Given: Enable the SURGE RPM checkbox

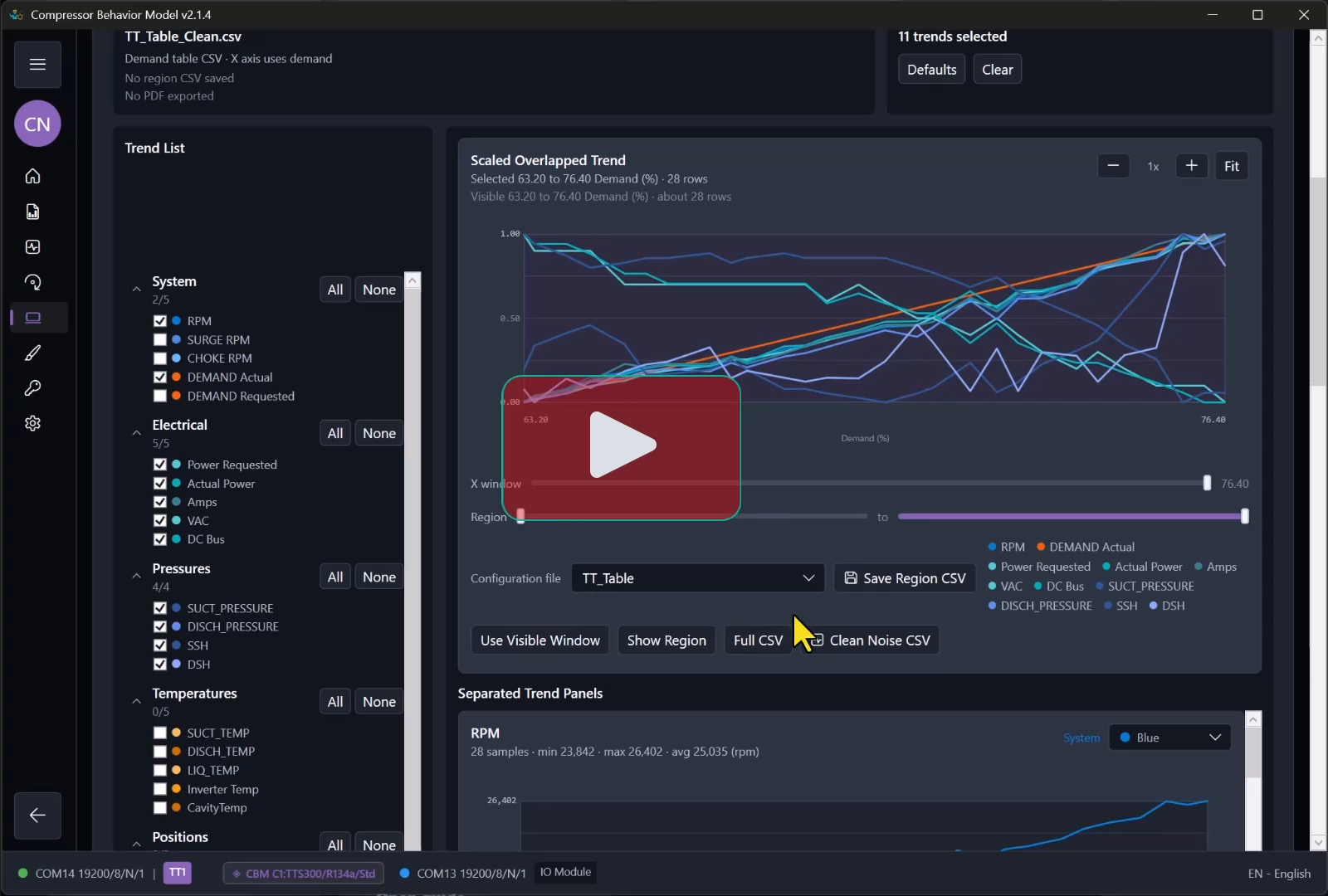Looking at the screenshot, I should point(160,340).
